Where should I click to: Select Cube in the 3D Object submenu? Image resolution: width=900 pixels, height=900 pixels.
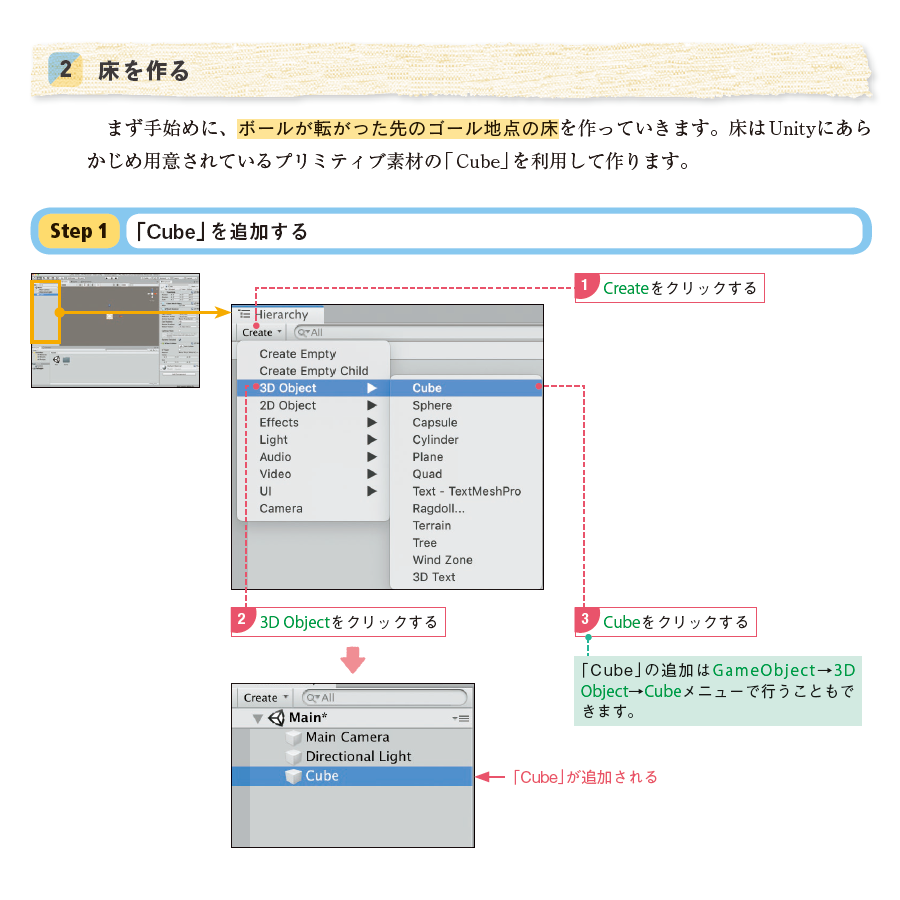coord(466,388)
